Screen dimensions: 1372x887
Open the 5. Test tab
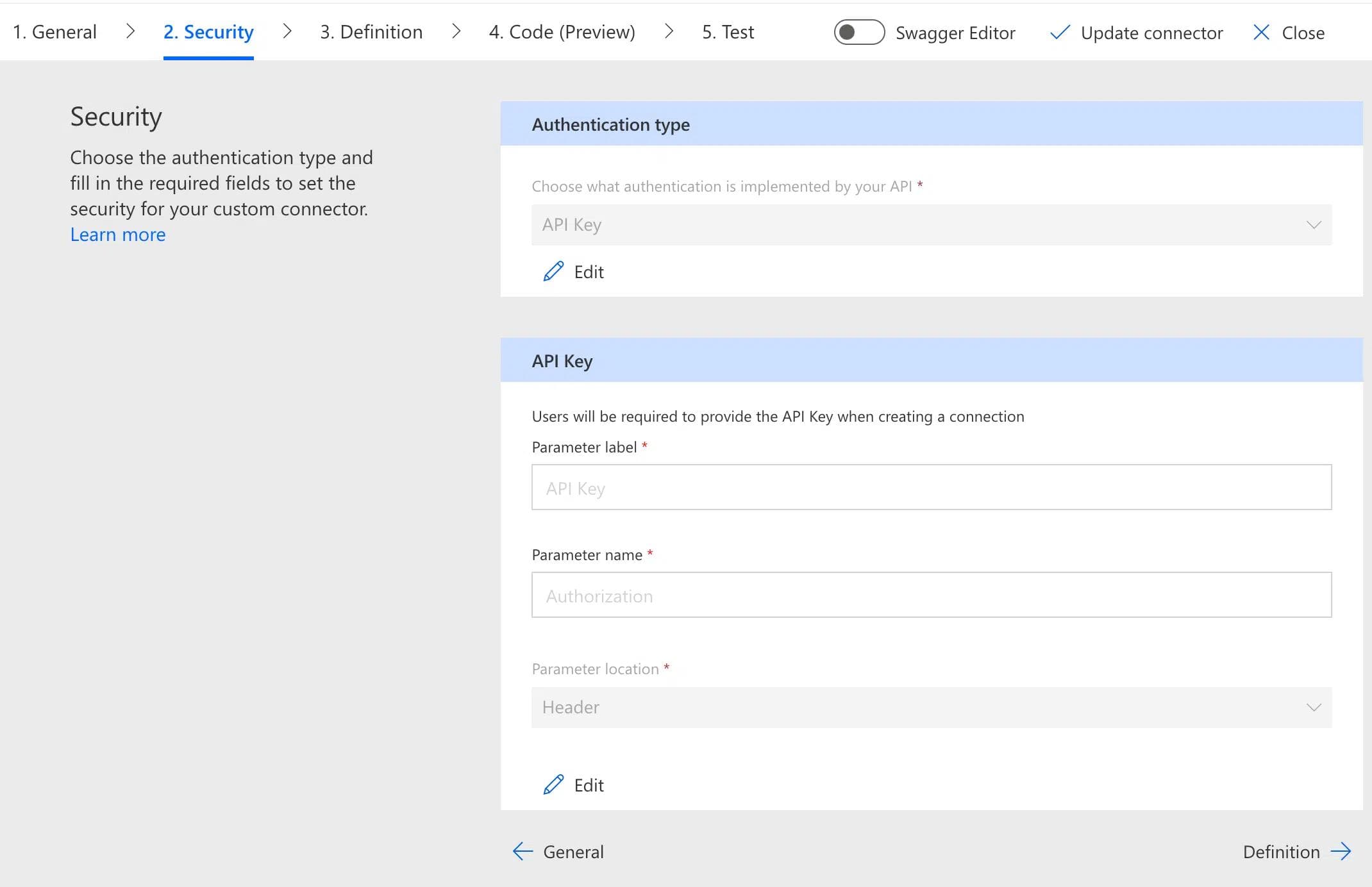point(728,32)
